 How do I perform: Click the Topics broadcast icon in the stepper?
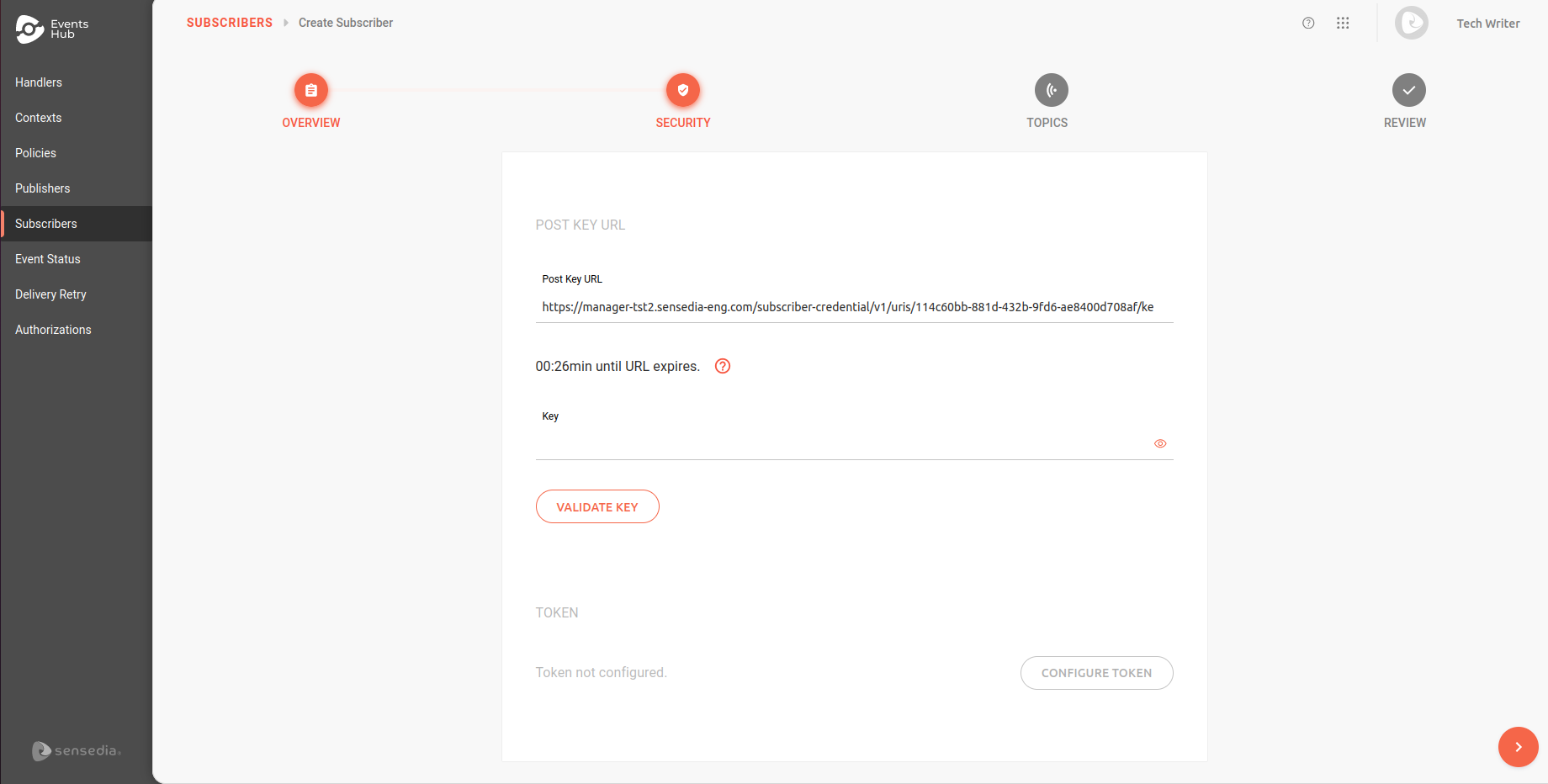tap(1050, 90)
